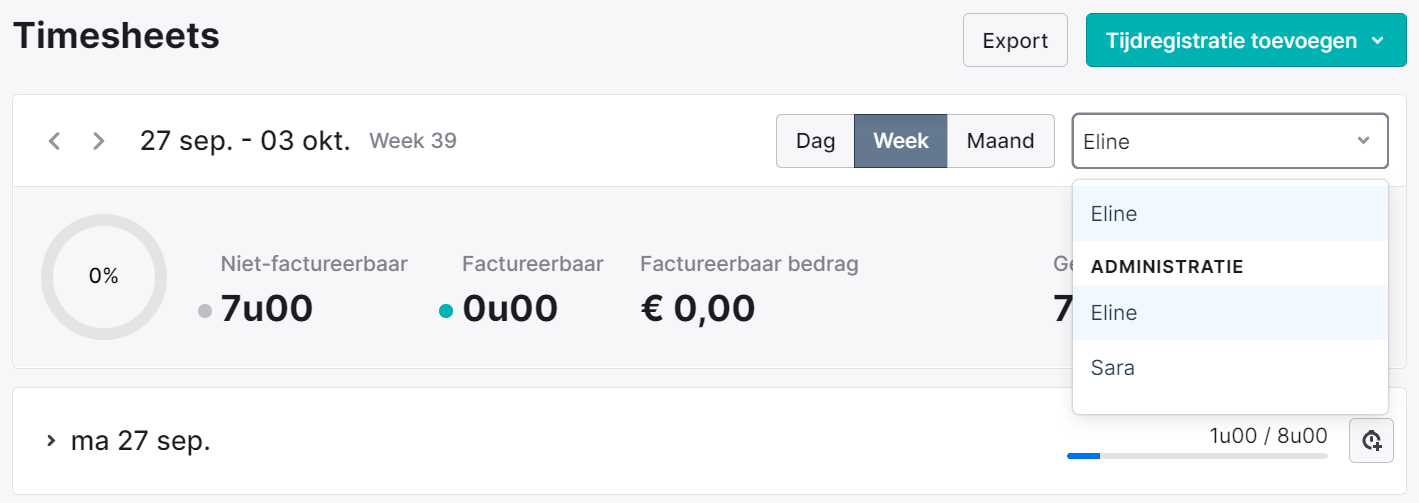Switch to the Maand view

1000,141
